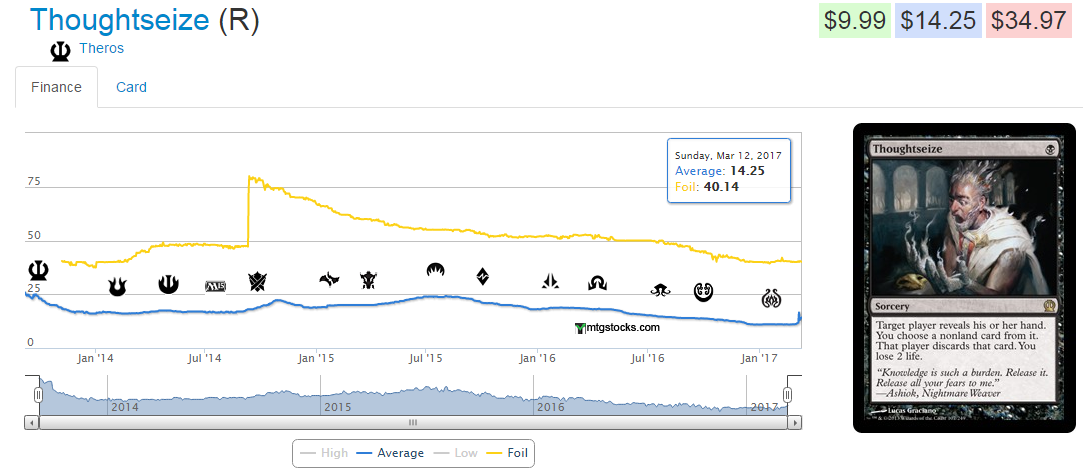Select the Dragons of Tarkir set marker
The height and width of the screenshot is (474, 1083).
pyautogui.click(x=368, y=280)
